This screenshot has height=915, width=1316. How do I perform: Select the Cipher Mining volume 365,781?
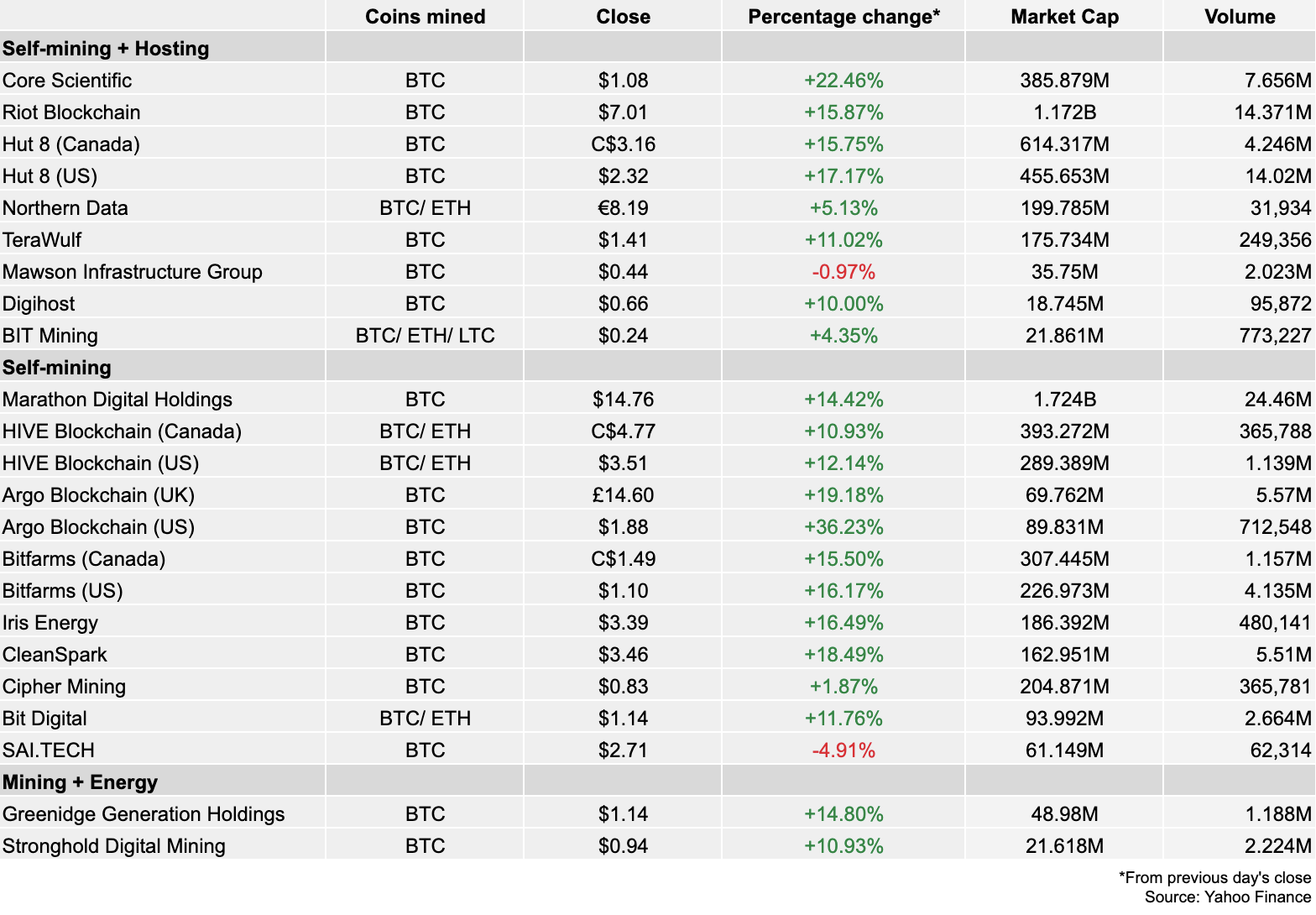point(1275,687)
